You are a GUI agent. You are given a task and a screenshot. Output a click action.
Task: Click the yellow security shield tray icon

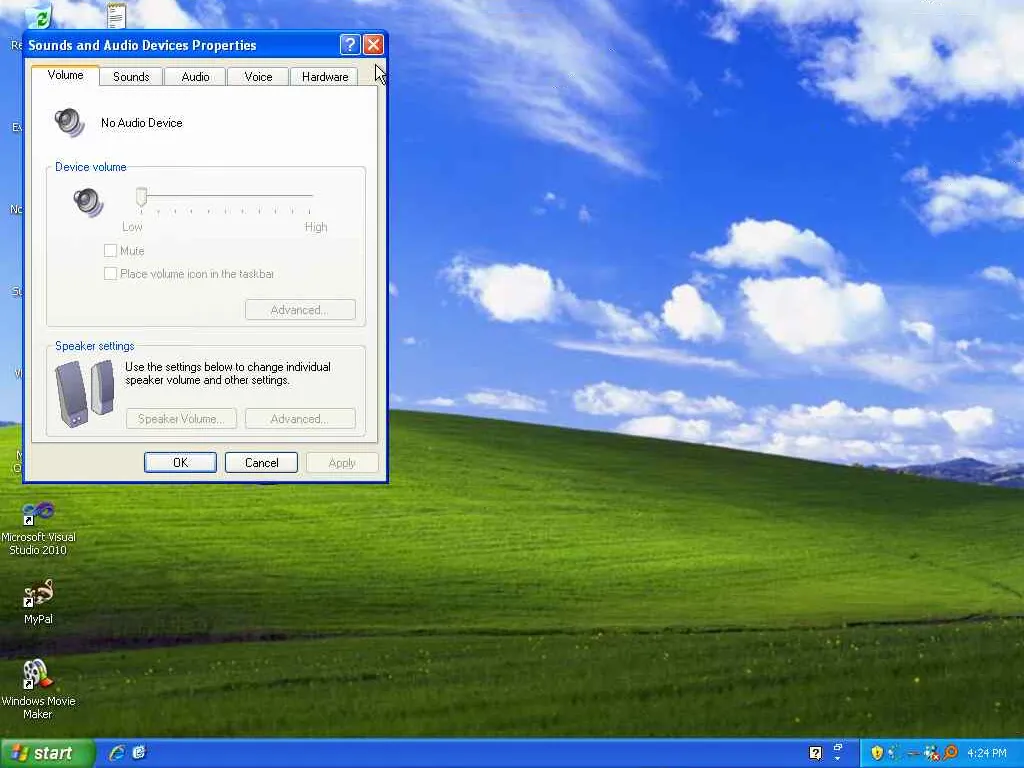[x=876, y=753]
